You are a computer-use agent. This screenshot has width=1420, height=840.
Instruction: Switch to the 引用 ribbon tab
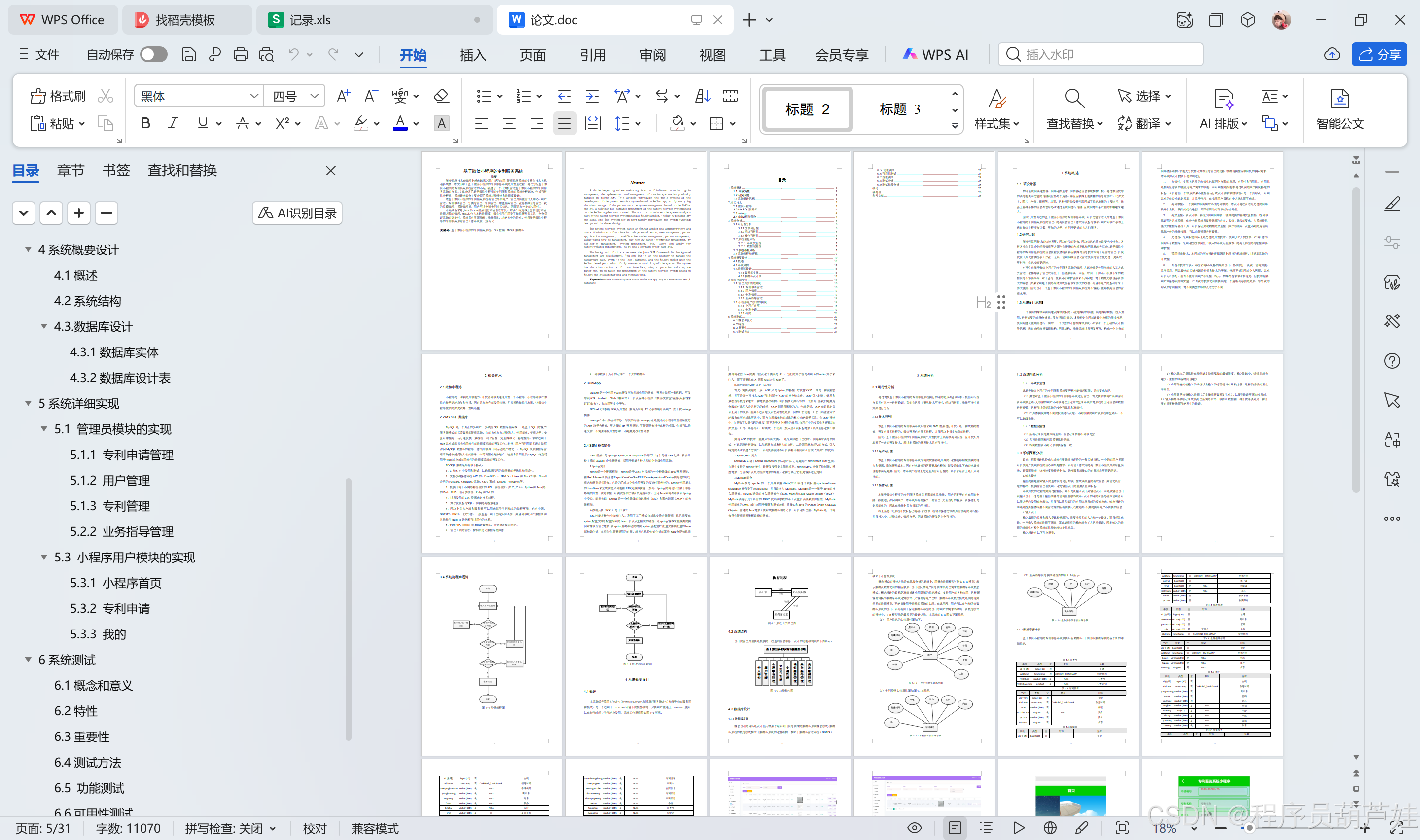tap(593, 54)
